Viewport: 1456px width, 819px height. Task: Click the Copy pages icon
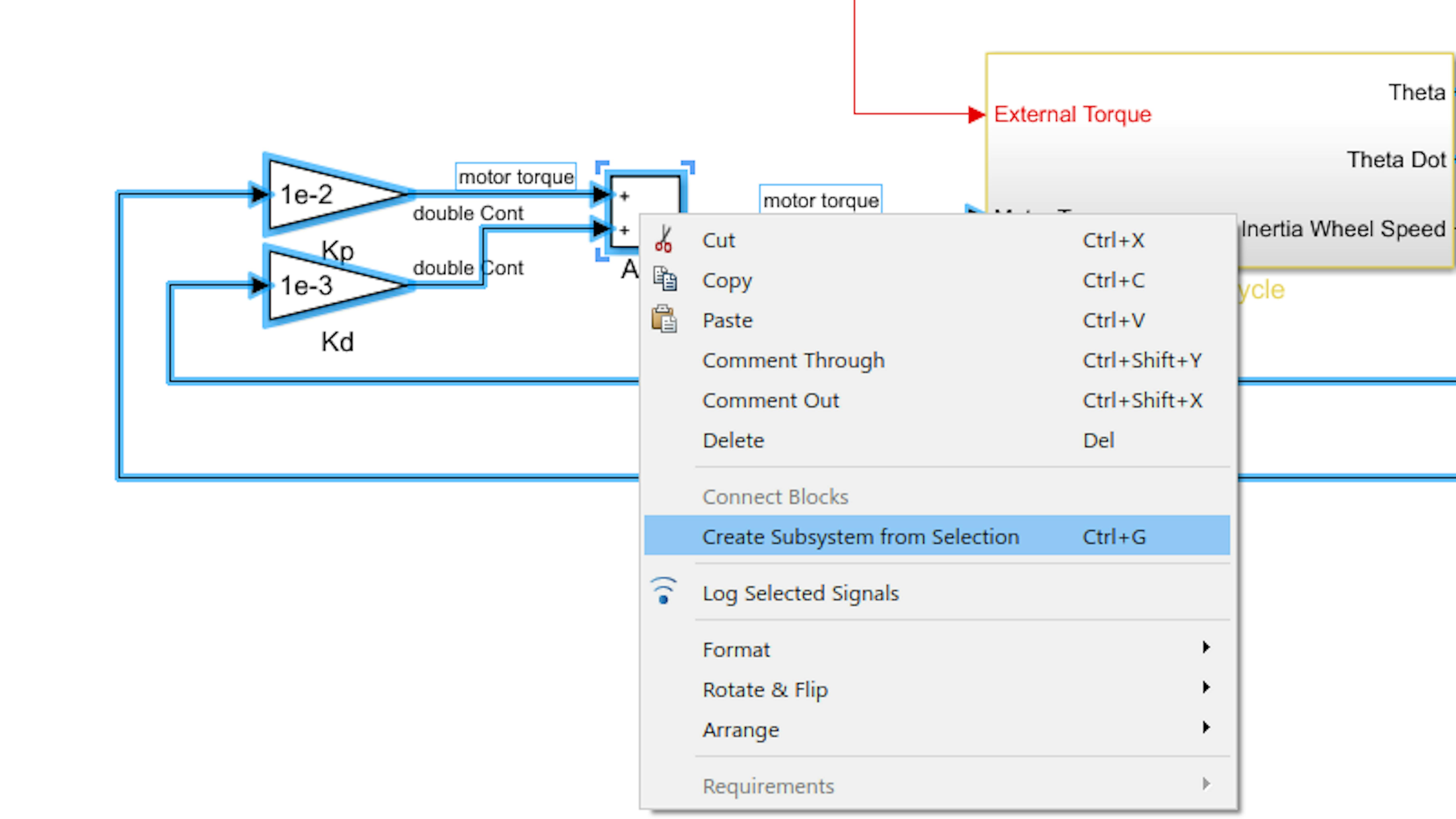665,279
